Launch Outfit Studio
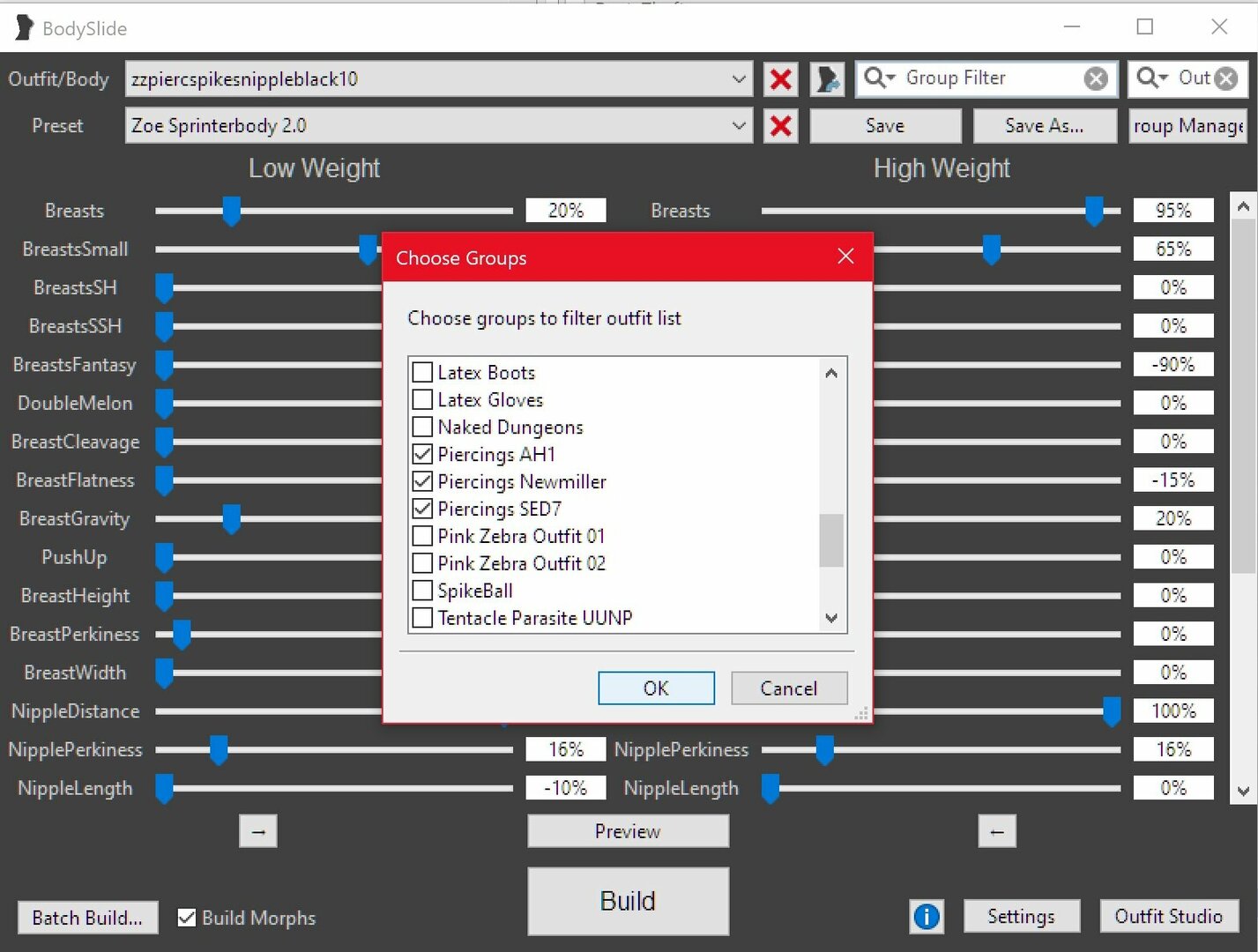 [x=1169, y=917]
